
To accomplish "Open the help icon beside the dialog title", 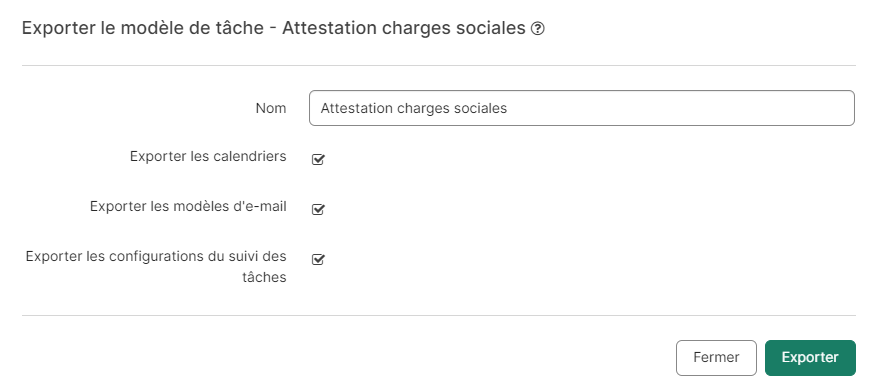I will pos(538,29).
